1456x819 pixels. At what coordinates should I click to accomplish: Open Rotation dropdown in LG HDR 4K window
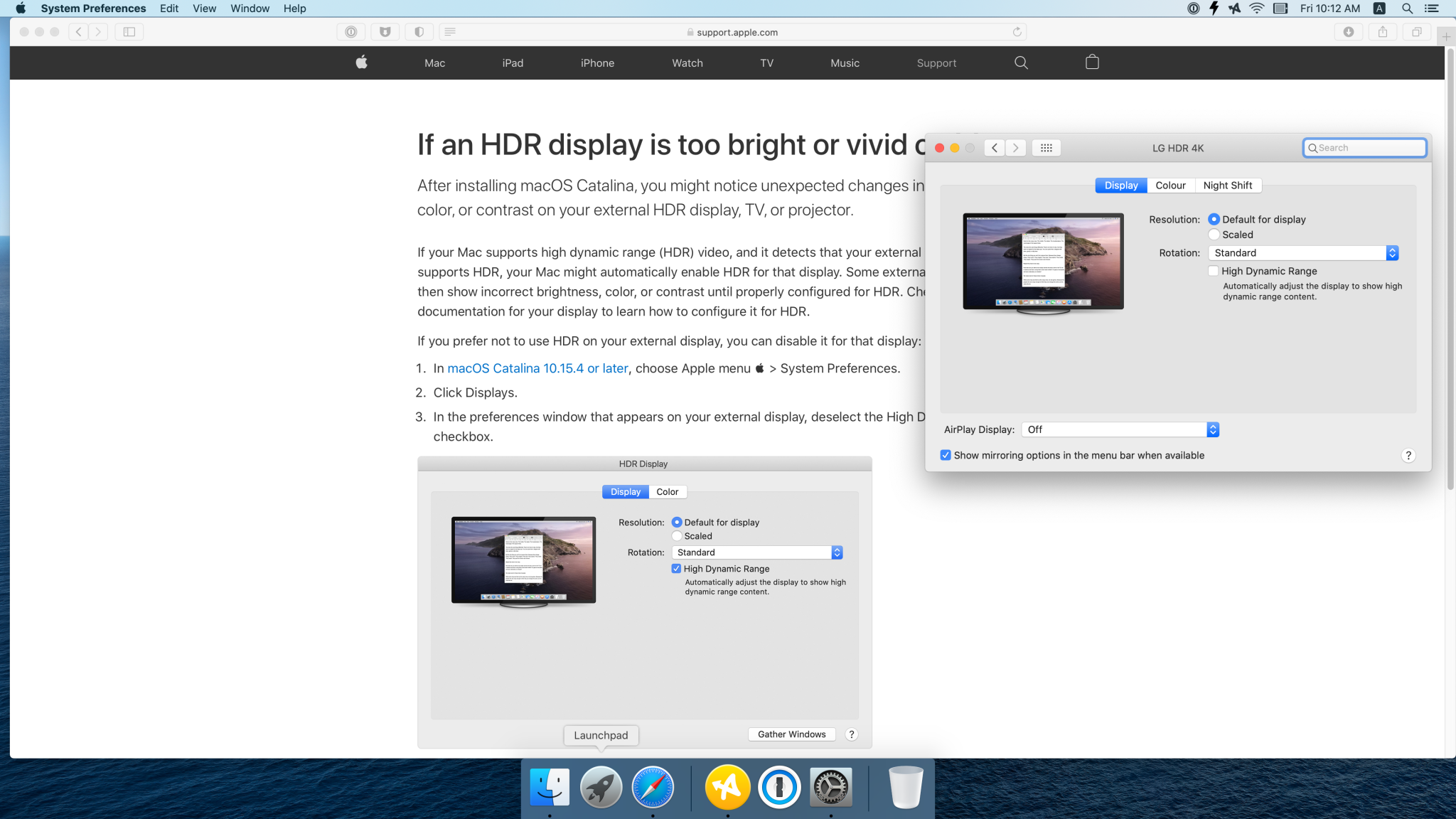click(1303, 253)
